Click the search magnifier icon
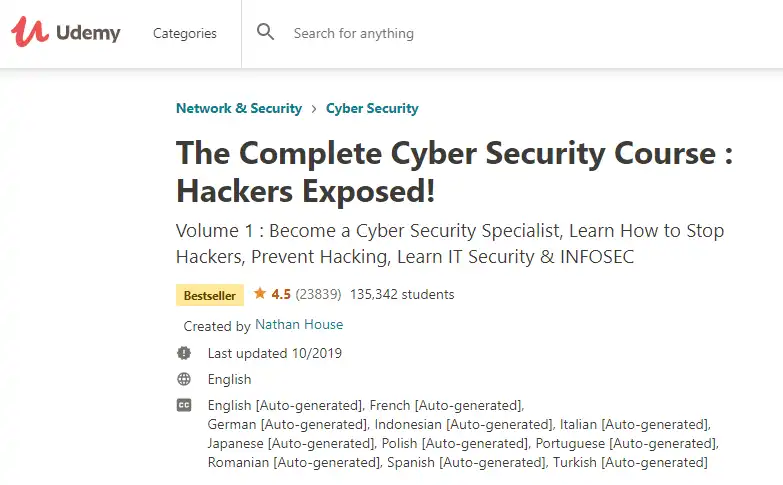The image size is (783, 485). point(265,33)
